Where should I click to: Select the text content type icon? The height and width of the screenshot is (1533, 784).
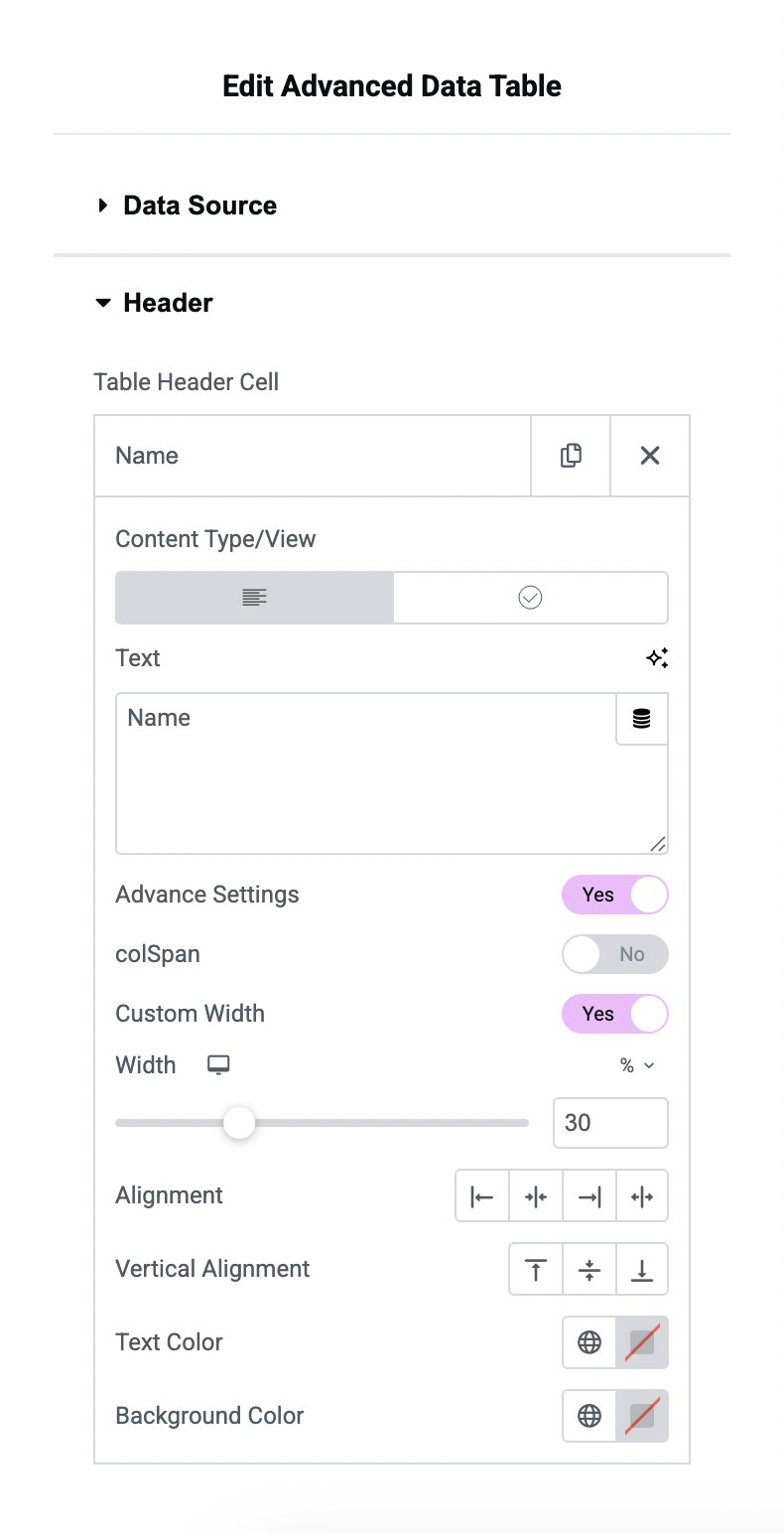(x=255, y=598)
